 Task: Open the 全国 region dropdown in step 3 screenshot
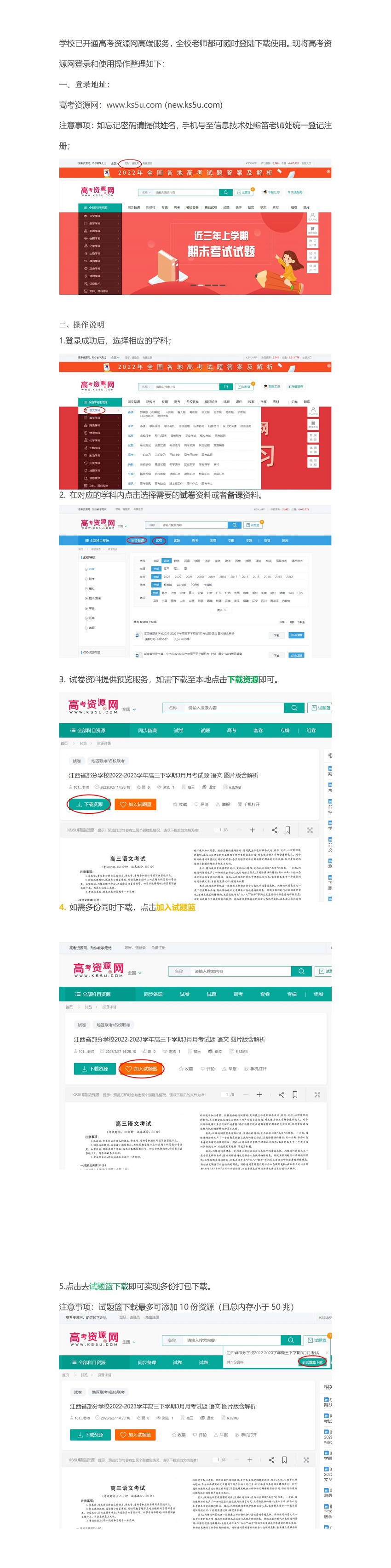[x=129, y=710]
